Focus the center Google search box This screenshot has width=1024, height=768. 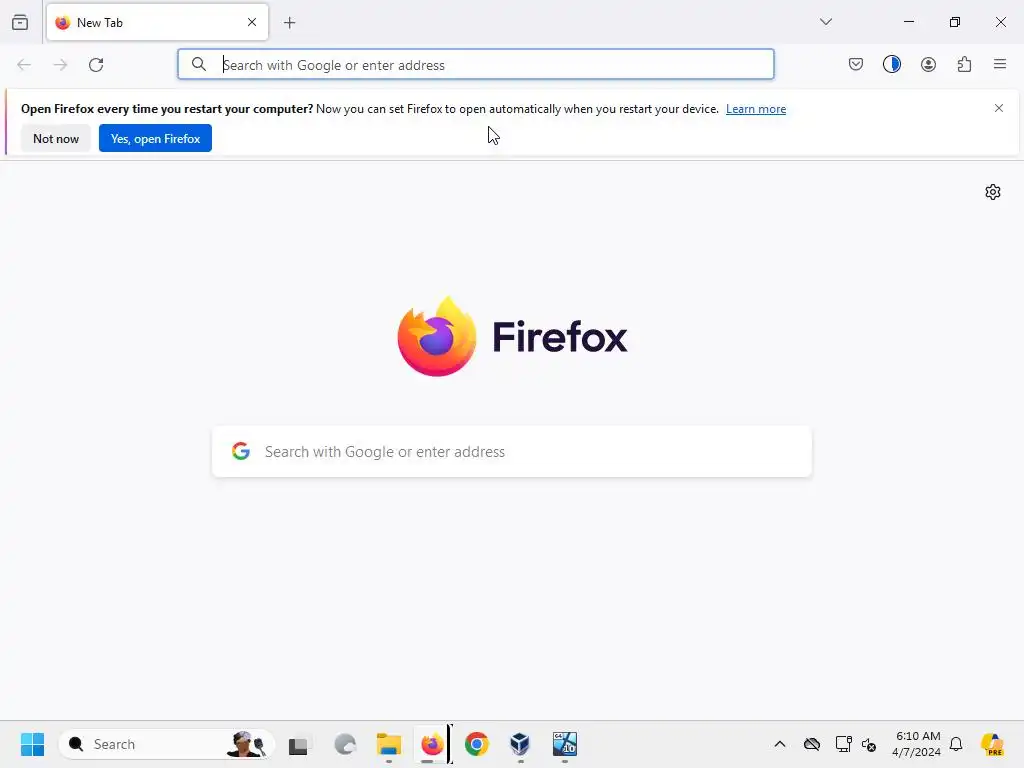coord(512,452)
